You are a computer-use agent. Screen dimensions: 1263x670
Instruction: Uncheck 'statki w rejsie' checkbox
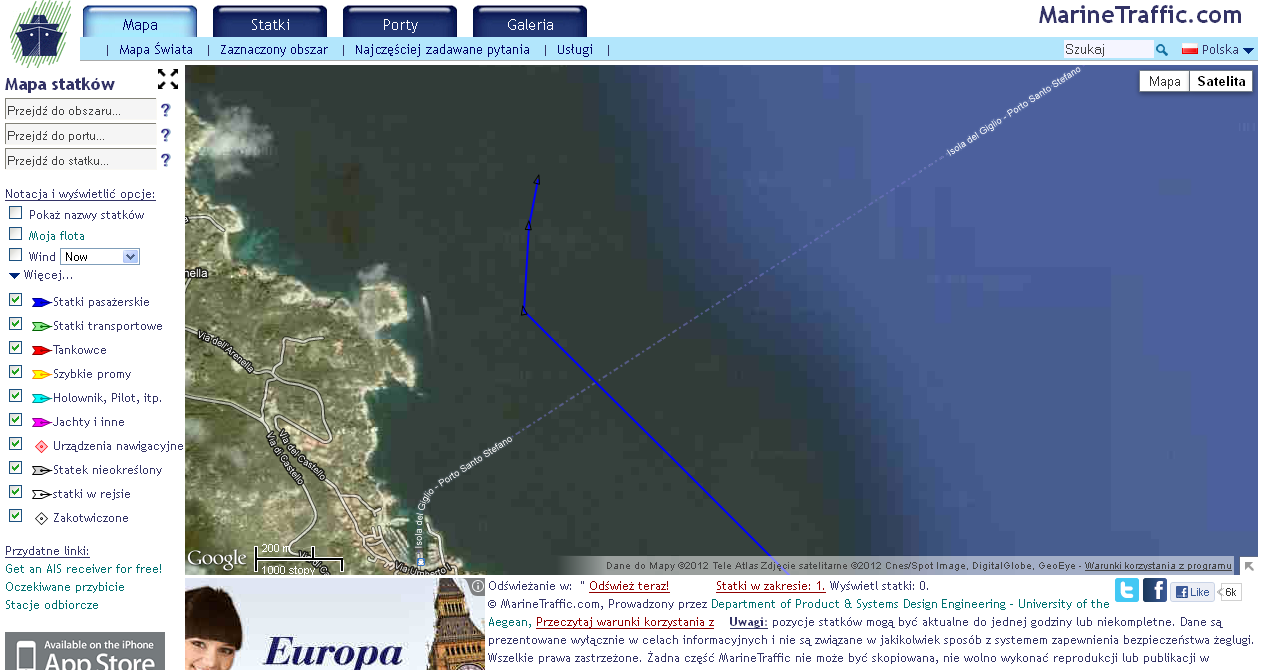tap(15, 492)
